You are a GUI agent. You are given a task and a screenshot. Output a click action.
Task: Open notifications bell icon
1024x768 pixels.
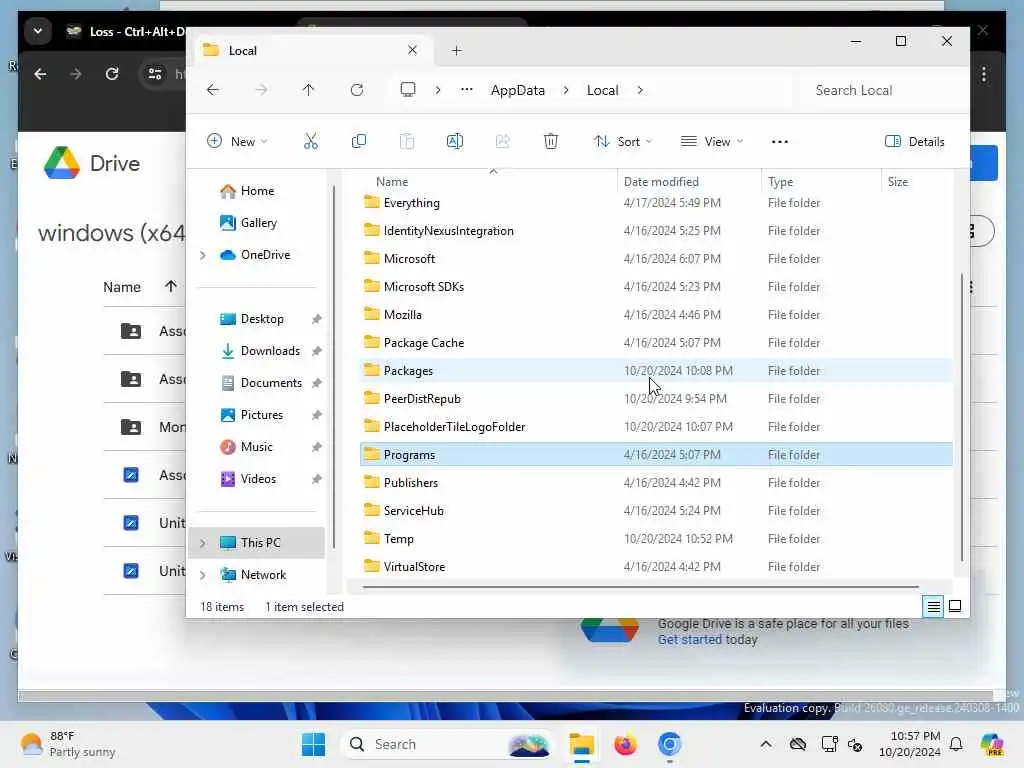pos(956,744)
